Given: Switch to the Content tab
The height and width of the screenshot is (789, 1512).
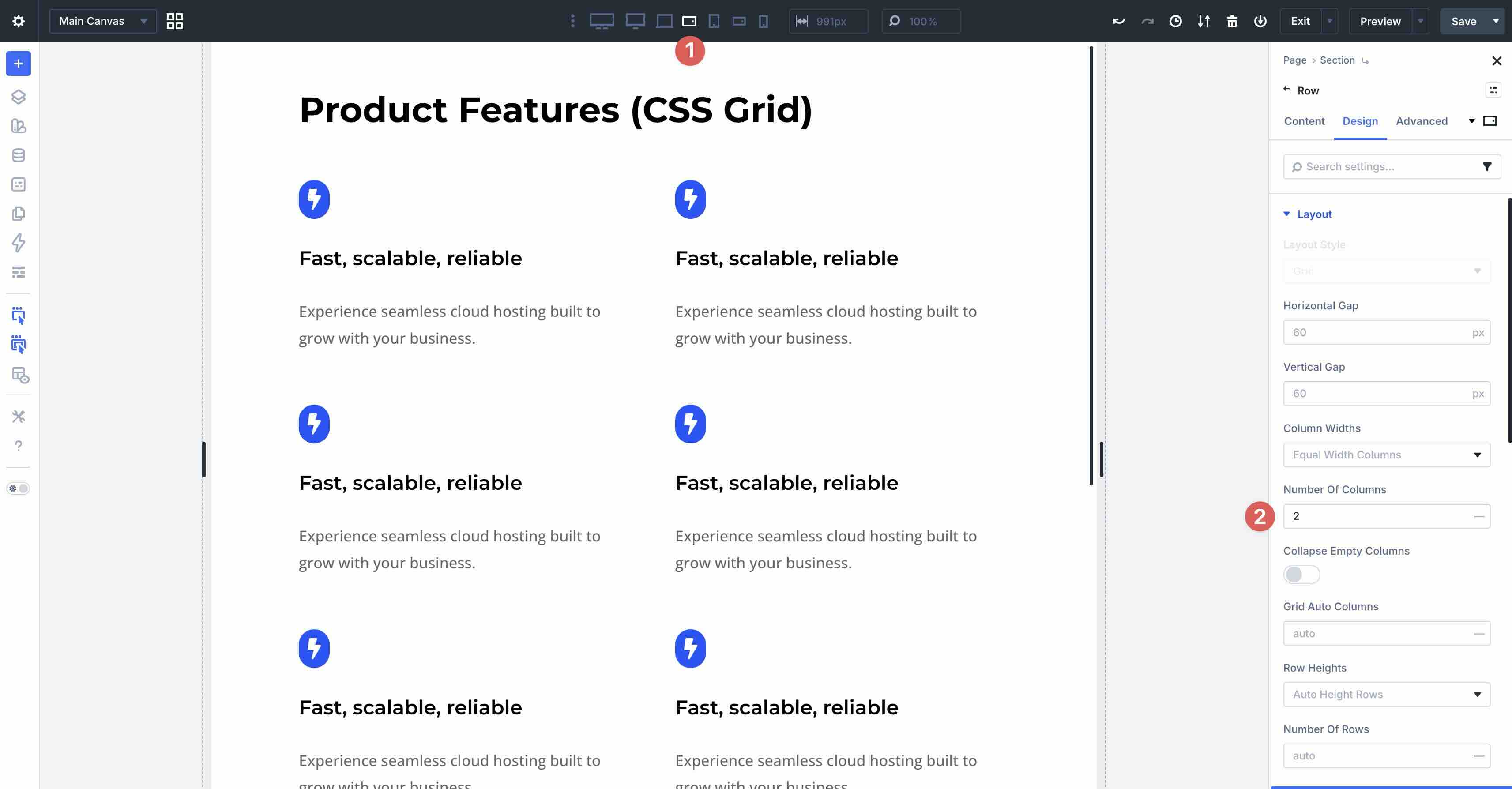Looking at the screenshot, I should click(x=1304, y=121).
